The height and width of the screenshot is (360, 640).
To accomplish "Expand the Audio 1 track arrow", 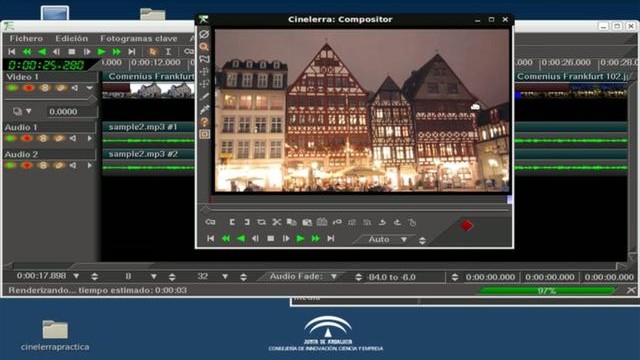I will 89,138.
